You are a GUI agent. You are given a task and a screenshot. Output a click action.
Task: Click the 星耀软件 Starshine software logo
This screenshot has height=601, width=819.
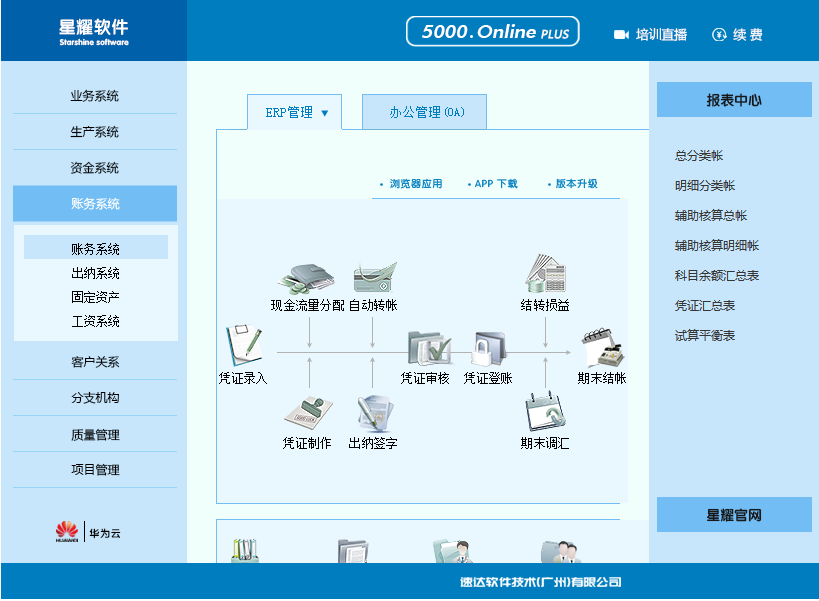click(94, 32)
